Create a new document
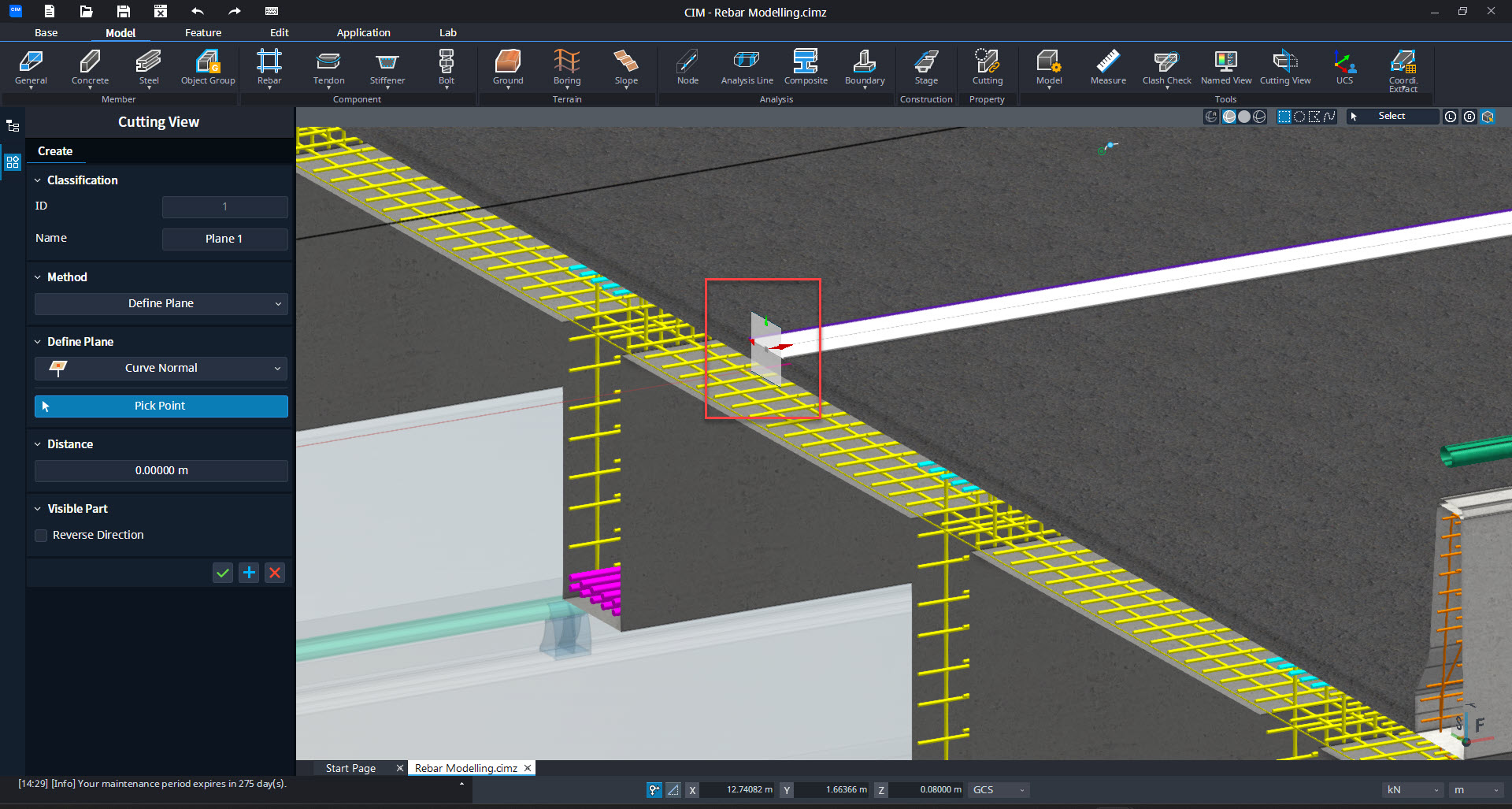This screenshot has width=1512, height=809. (50, 11)
